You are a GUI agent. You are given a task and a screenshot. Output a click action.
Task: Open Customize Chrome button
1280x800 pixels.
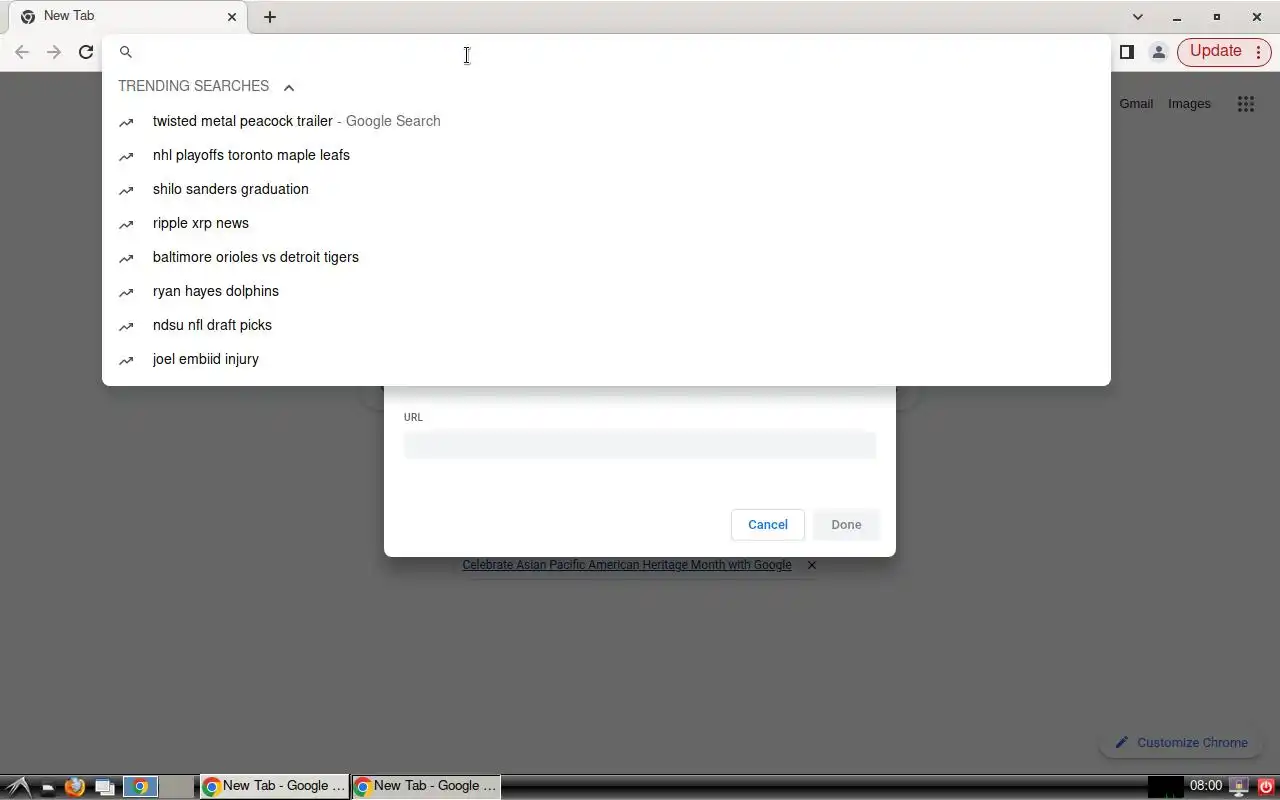pyautogui.click(x=1182, y=743)
